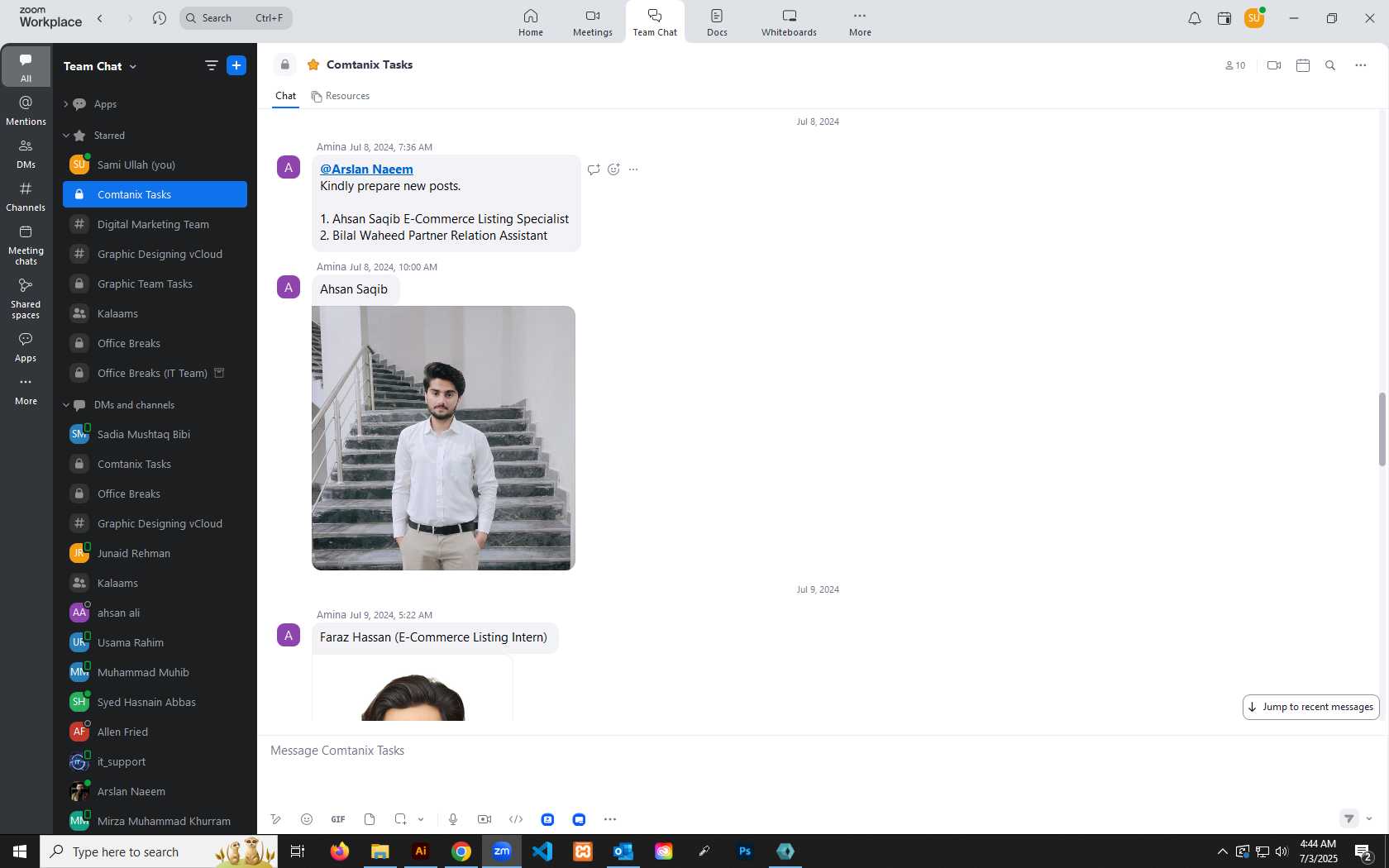This screenshot has width=1389, height=868.
Task: Open Visual Studio Code from taskbar
Action: [542, 851]
